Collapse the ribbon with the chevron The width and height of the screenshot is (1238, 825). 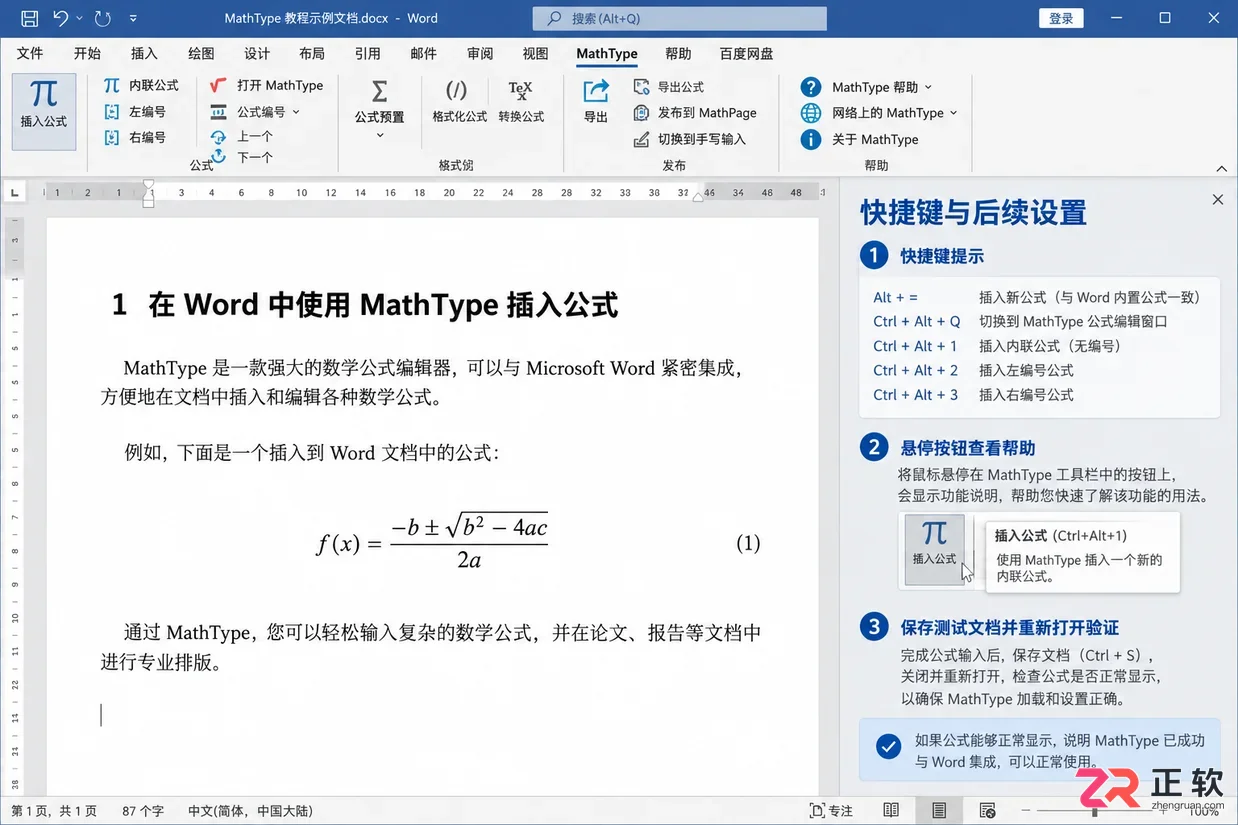click(1221, 168)
